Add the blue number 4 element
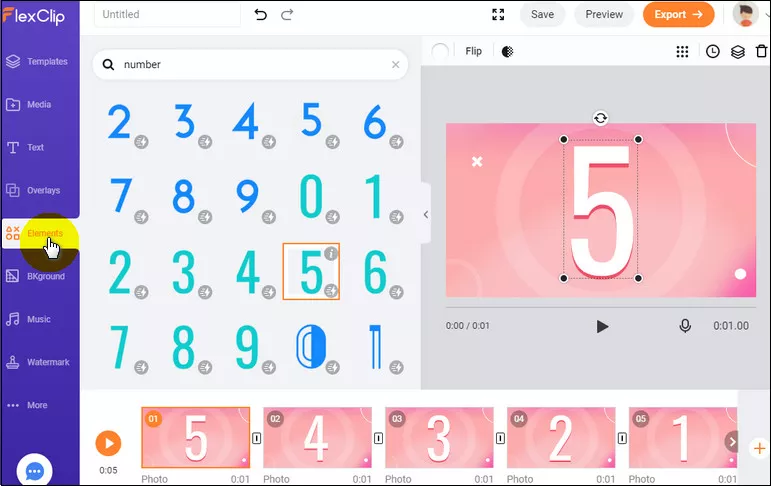Image resolution: width=771 pixels, height=486 pixels. coord(247,121)
